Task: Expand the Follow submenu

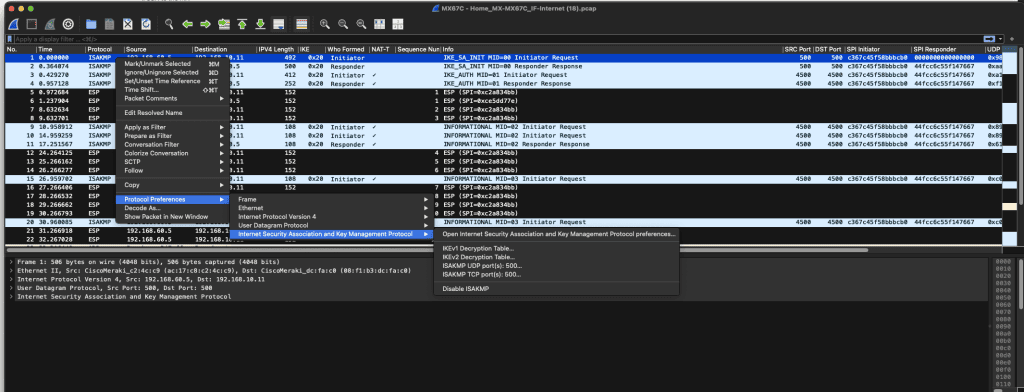Action: [x=172, y=170]
